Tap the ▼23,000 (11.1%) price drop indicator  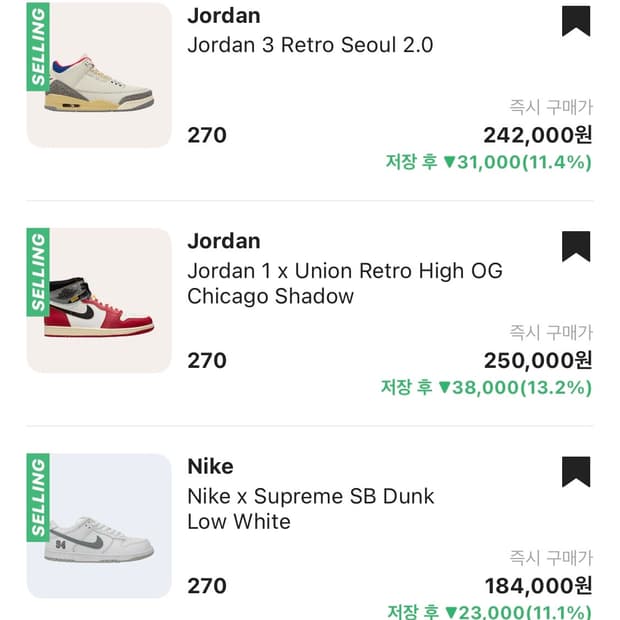(x=488, y=611)
